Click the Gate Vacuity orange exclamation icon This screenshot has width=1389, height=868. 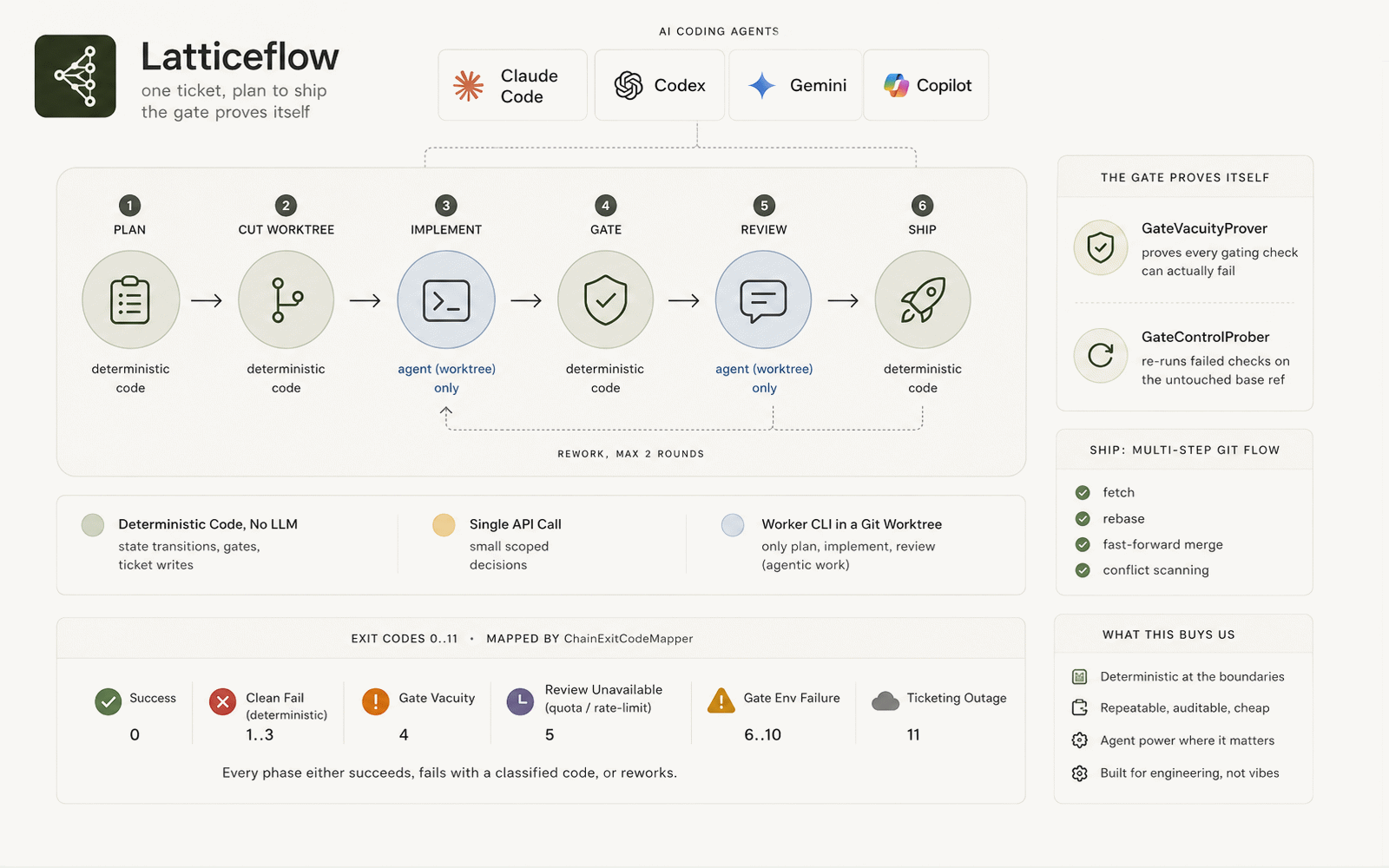[376, 701]
